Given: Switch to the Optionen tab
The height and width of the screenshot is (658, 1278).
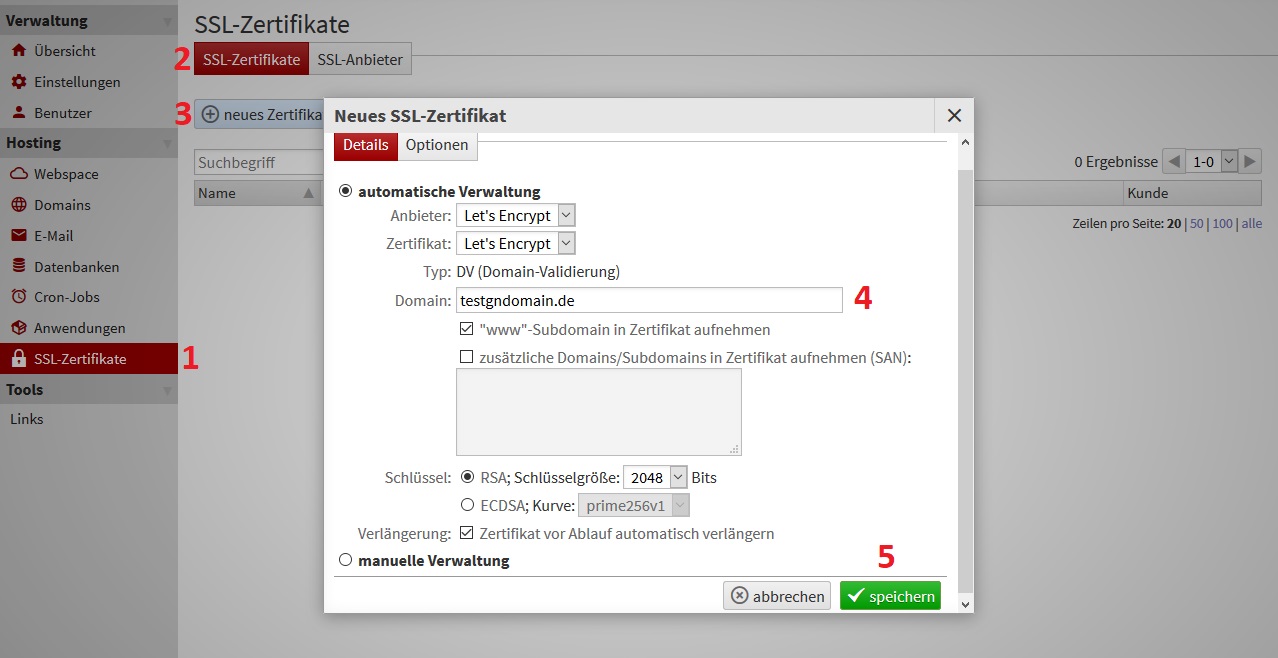Looking at the screenshot, I should (x=437, y=145).
